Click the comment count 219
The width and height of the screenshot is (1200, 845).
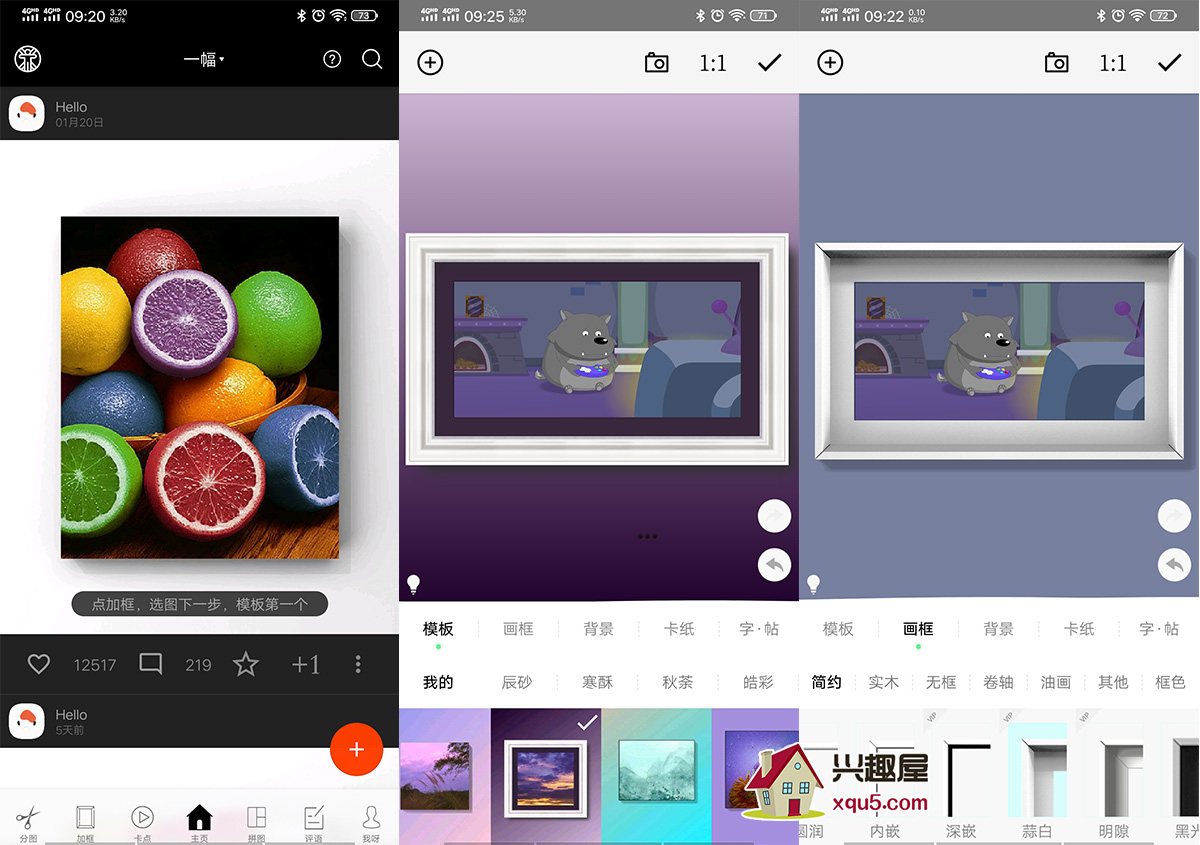pyautogui.click(x=198, y=665)
